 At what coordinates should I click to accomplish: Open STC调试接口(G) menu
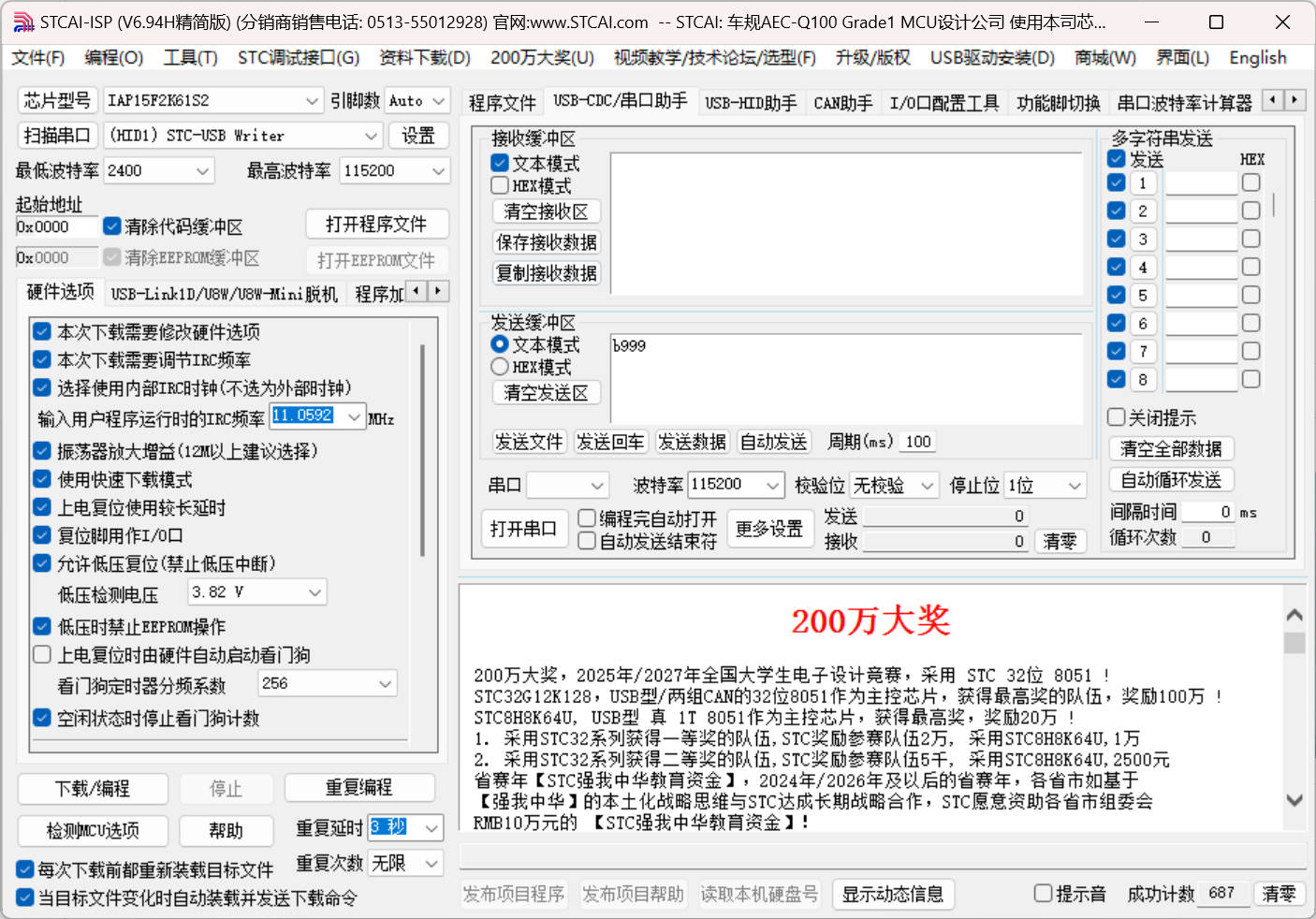point(299,58)
